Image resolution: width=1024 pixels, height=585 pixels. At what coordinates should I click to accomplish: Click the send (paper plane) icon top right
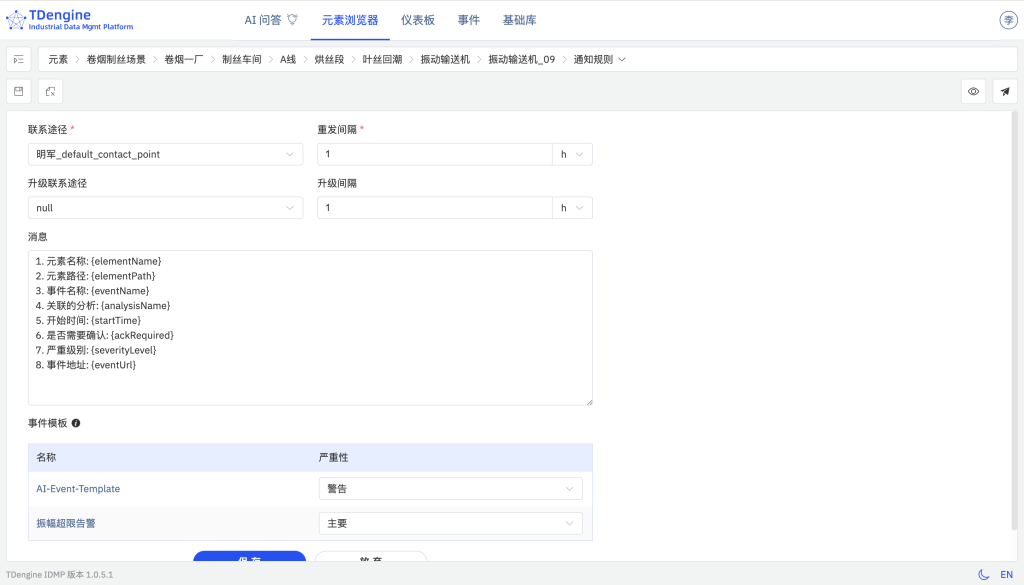click(1005, 91)
